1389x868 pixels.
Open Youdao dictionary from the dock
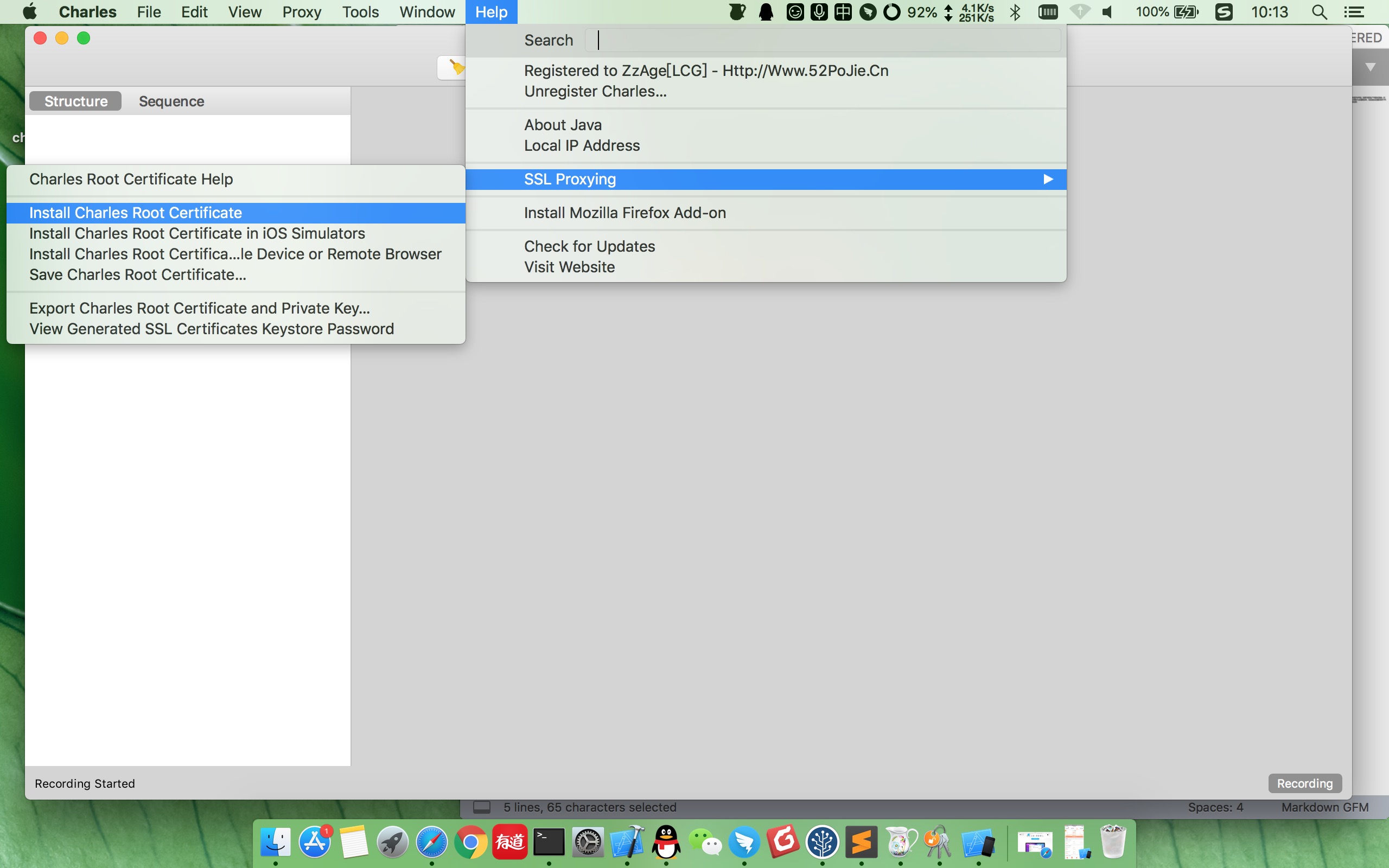pyautogui.click(x=509, y=842)
